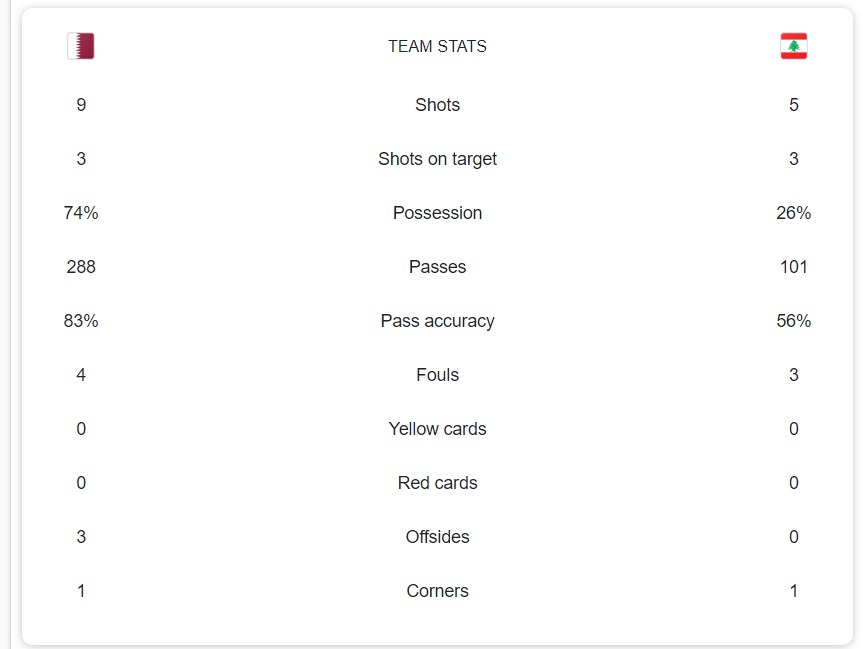Click Qatar's 83% pass accuracy value
Image resolution: width=863 pixels, height=649 pixels.
tap(81, 321)
